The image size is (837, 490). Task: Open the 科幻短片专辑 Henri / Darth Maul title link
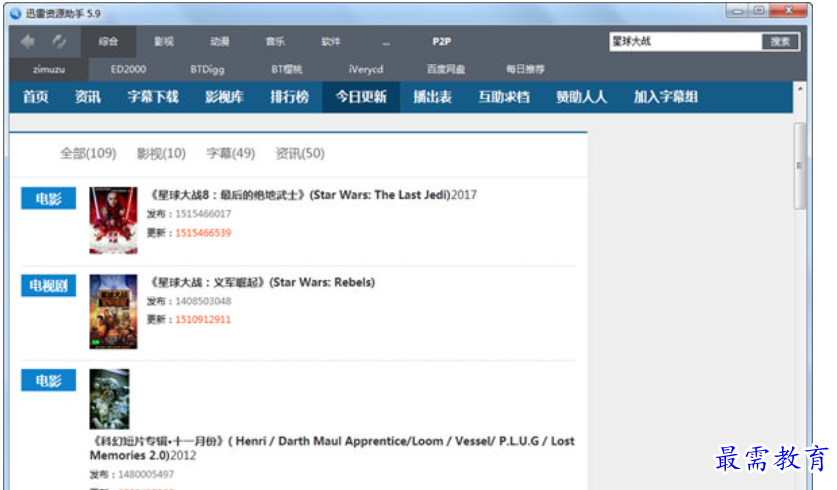(x=332, y=448)
